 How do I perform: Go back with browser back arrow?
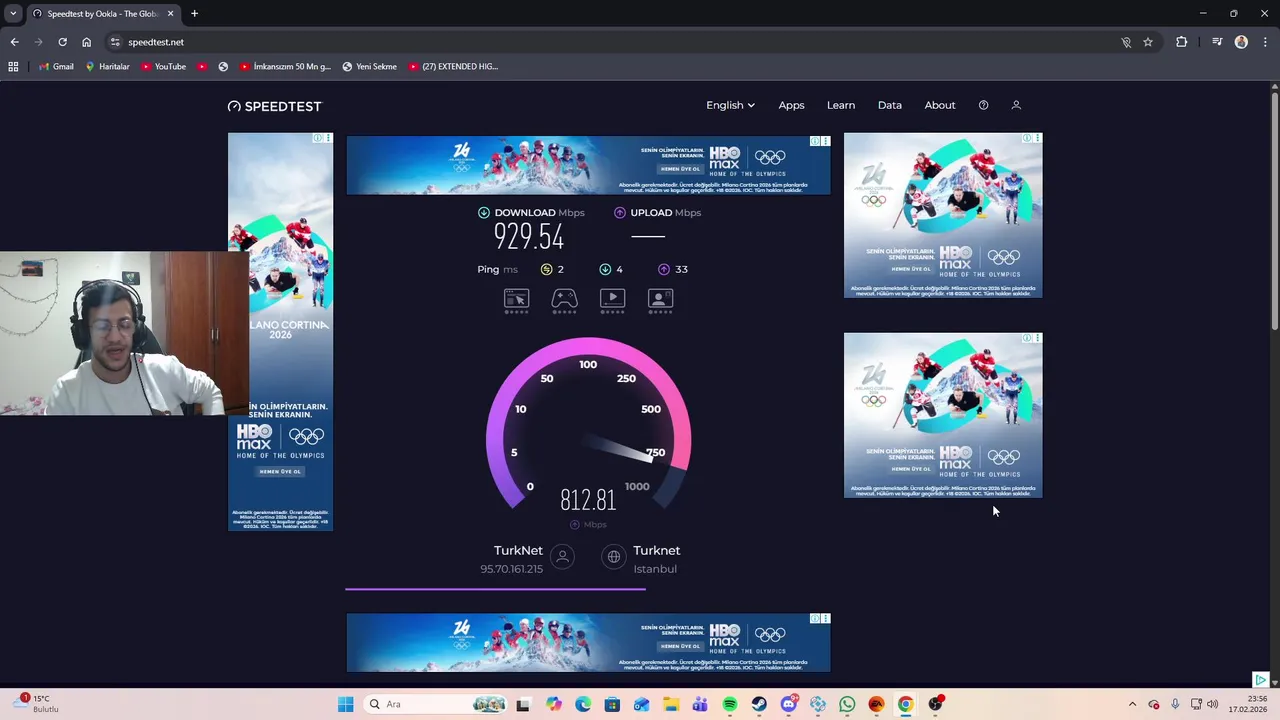click(14, 42)
